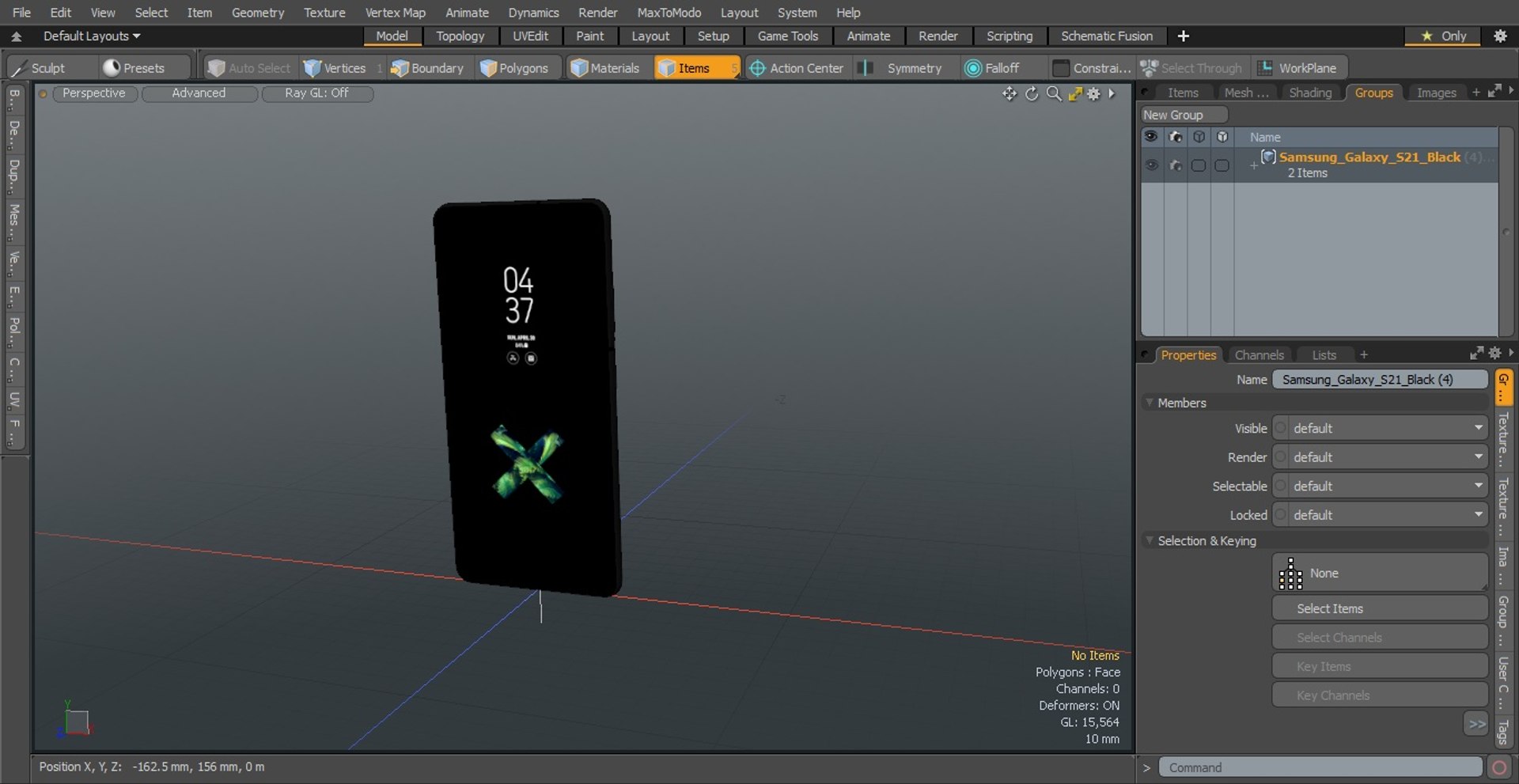Screen dimensions: 1519x784
Task: Maximize the Properties panel
Action: pyautogui.click(x=1476, y=354)
